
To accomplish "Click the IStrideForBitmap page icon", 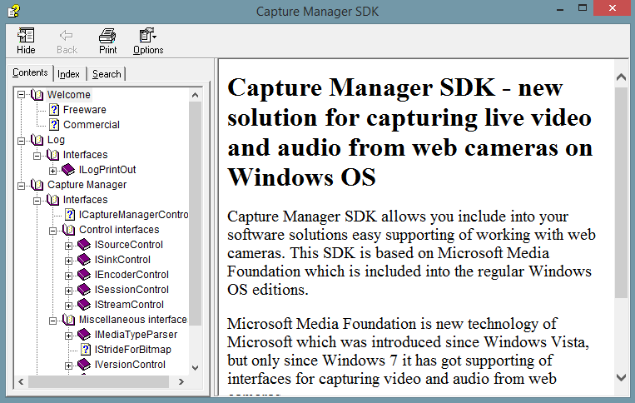I will click(x=85, y=350).
